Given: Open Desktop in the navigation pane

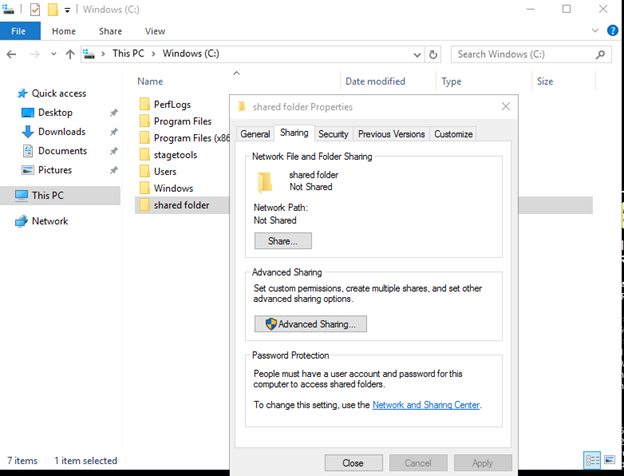Looking at the screenshot, I should [55, 113].
